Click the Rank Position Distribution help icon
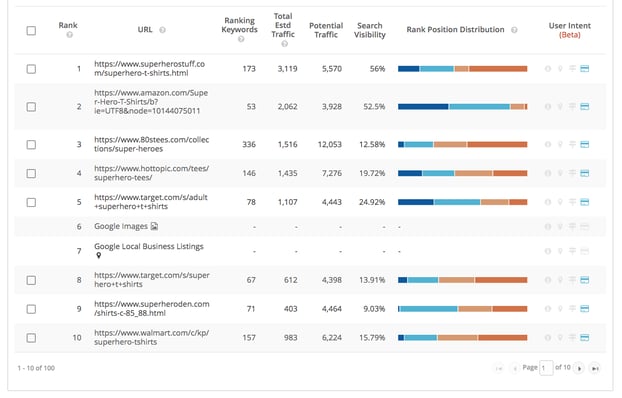 click(514, 30)
